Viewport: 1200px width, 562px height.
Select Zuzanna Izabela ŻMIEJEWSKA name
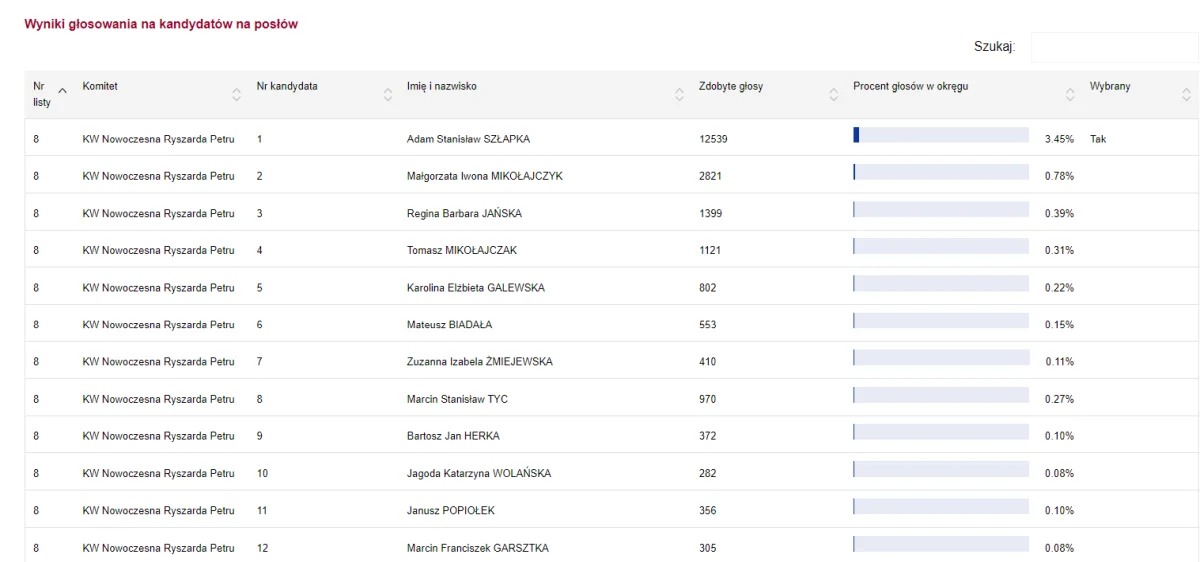coord(479,362)
